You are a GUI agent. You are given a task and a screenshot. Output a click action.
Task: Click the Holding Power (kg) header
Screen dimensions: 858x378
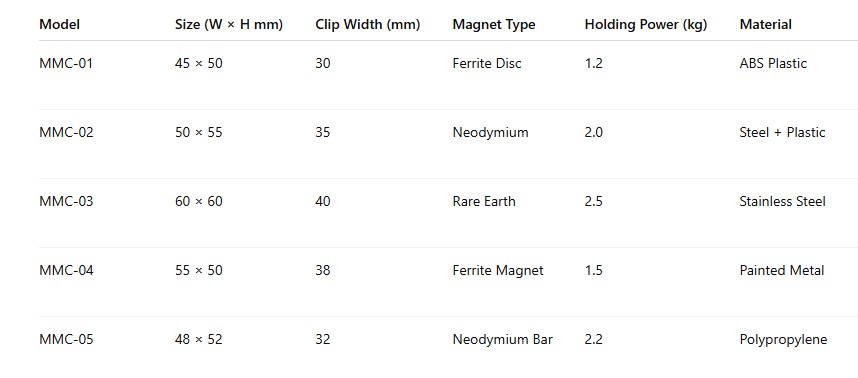[x=646, y=25]
